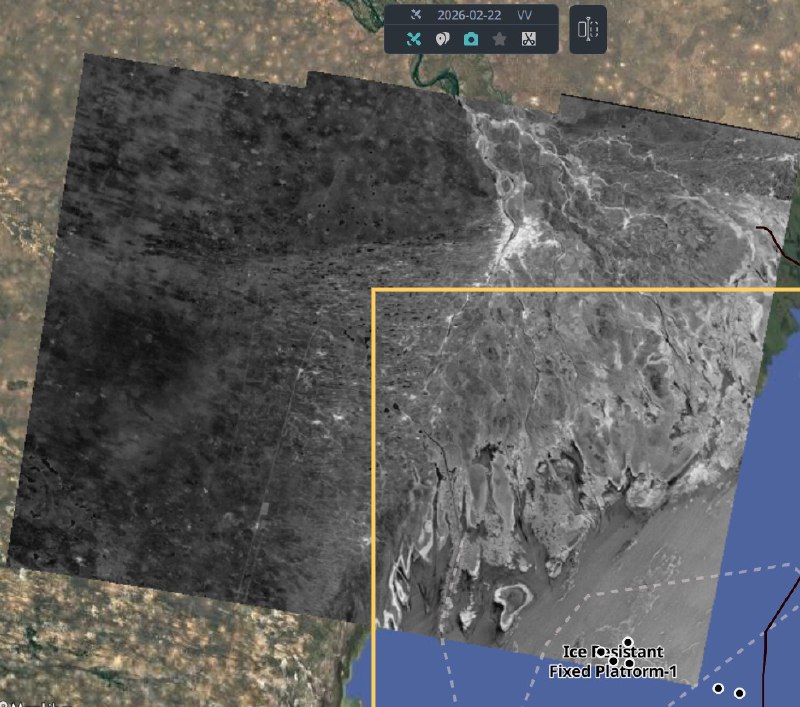Toggle the star favorite icon

pos(500,40)
